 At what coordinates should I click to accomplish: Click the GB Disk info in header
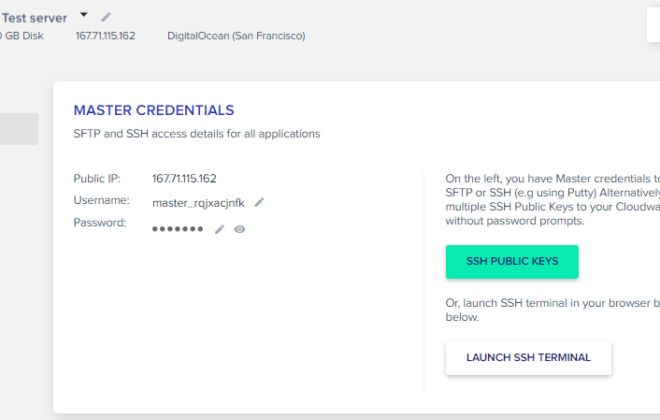pyautogui.click(x=21, y=36)
